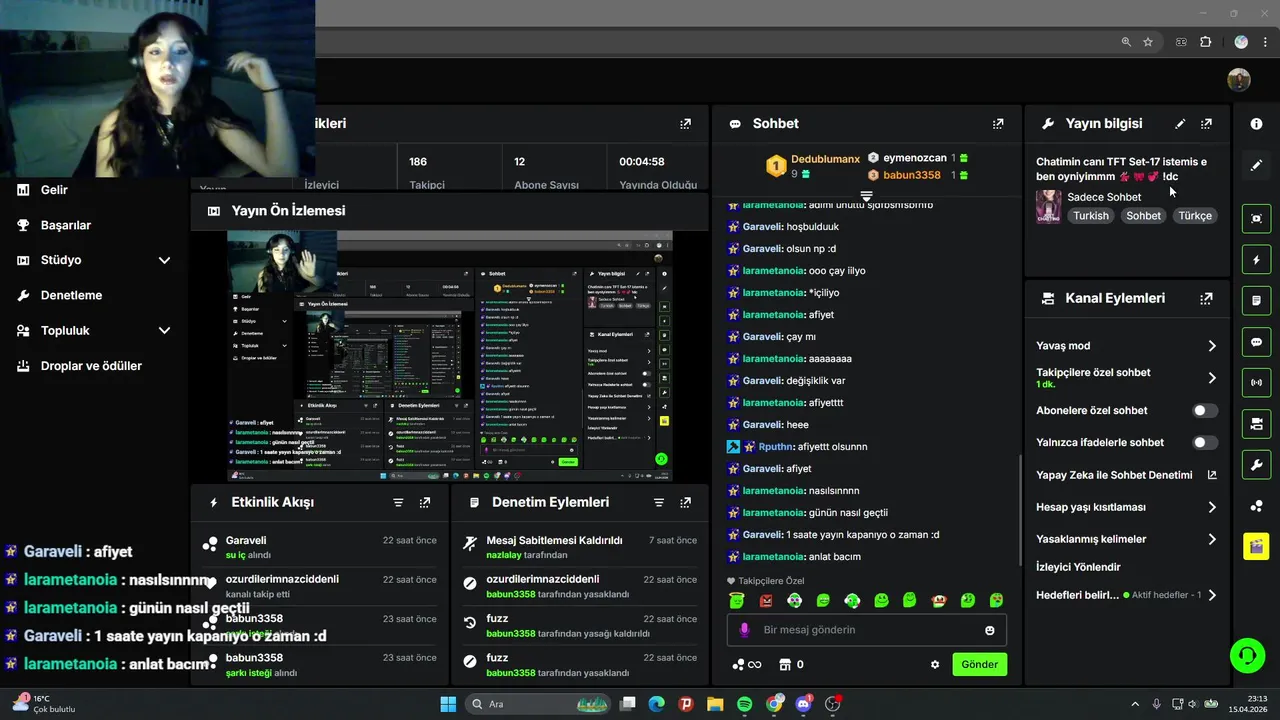Open Yapay Zeka ile Sohbet Denetimi link

1126,475
